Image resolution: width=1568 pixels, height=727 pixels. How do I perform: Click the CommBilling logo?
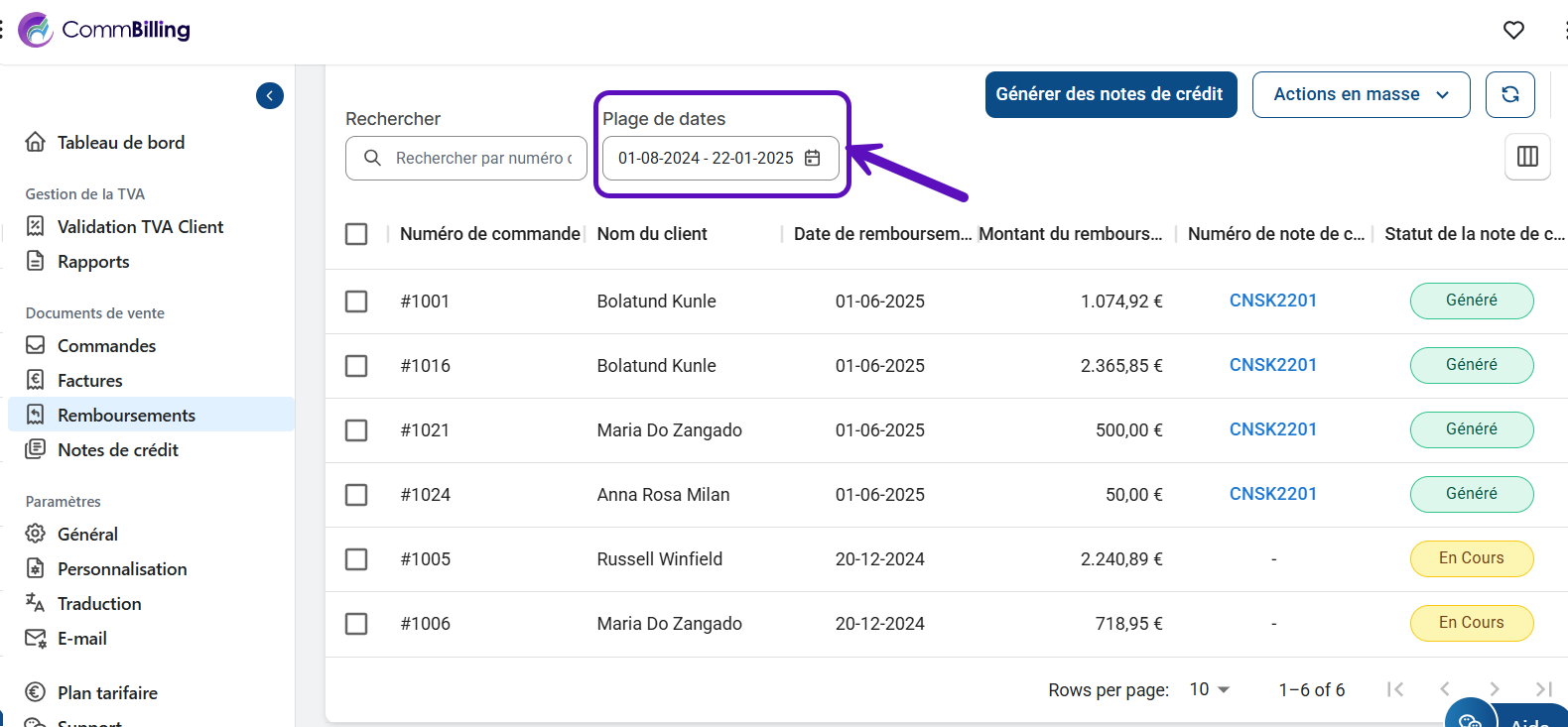[105, 30]
